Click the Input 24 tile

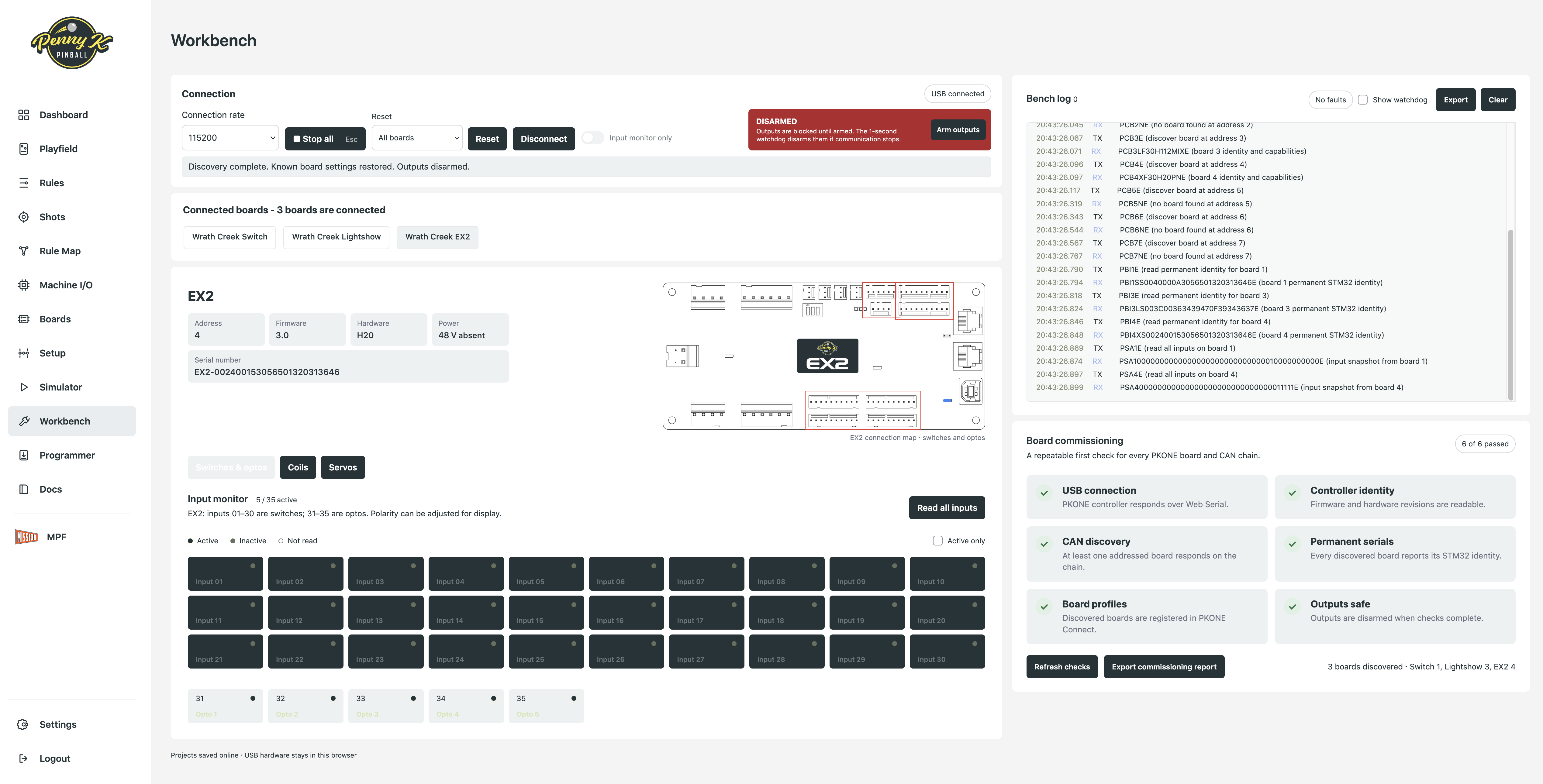point(466,652)
